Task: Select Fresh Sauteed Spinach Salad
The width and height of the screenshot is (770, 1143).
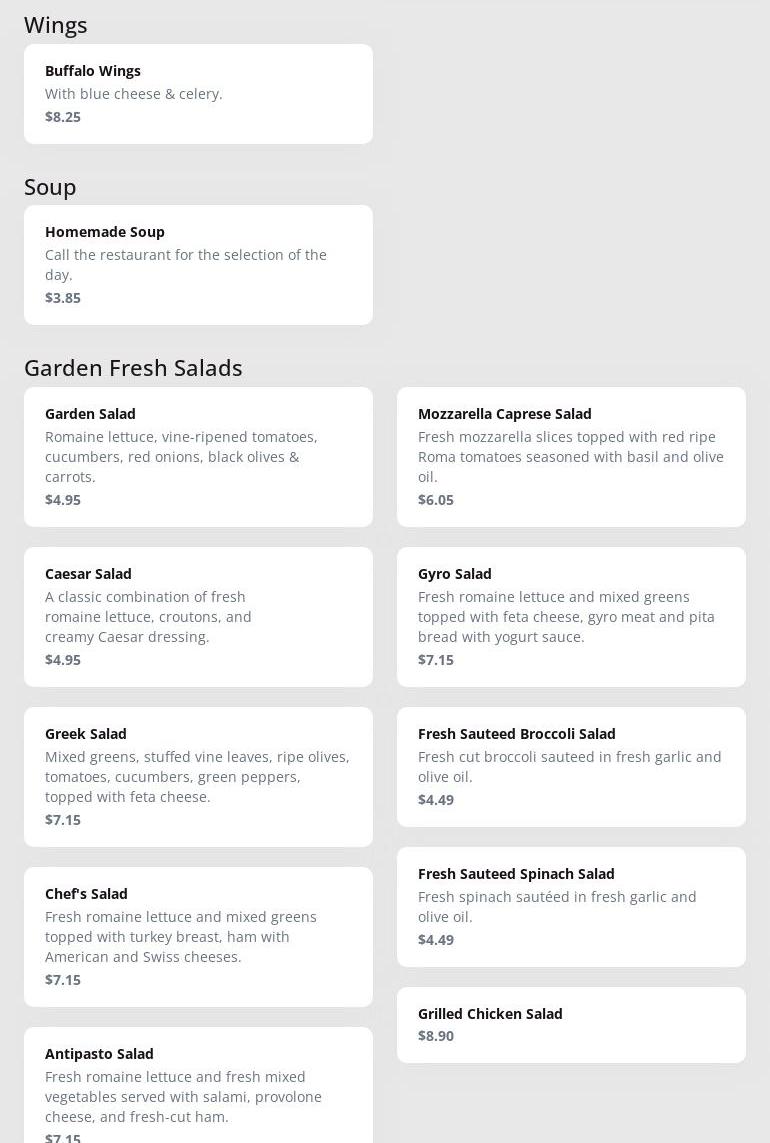Action: click(x=571, y=906)
